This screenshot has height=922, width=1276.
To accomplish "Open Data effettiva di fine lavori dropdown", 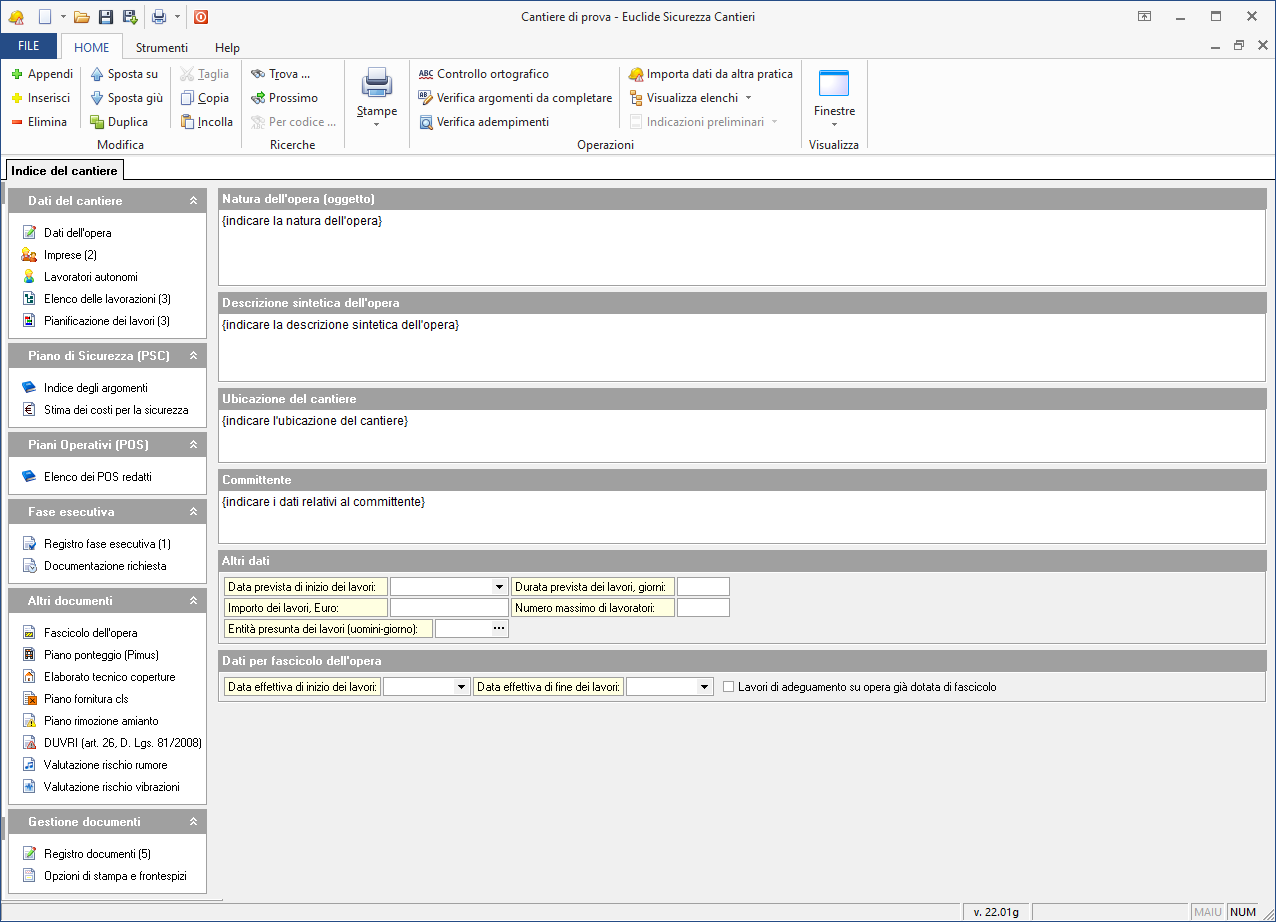I will pyautogui.click(x=704, y=687).
